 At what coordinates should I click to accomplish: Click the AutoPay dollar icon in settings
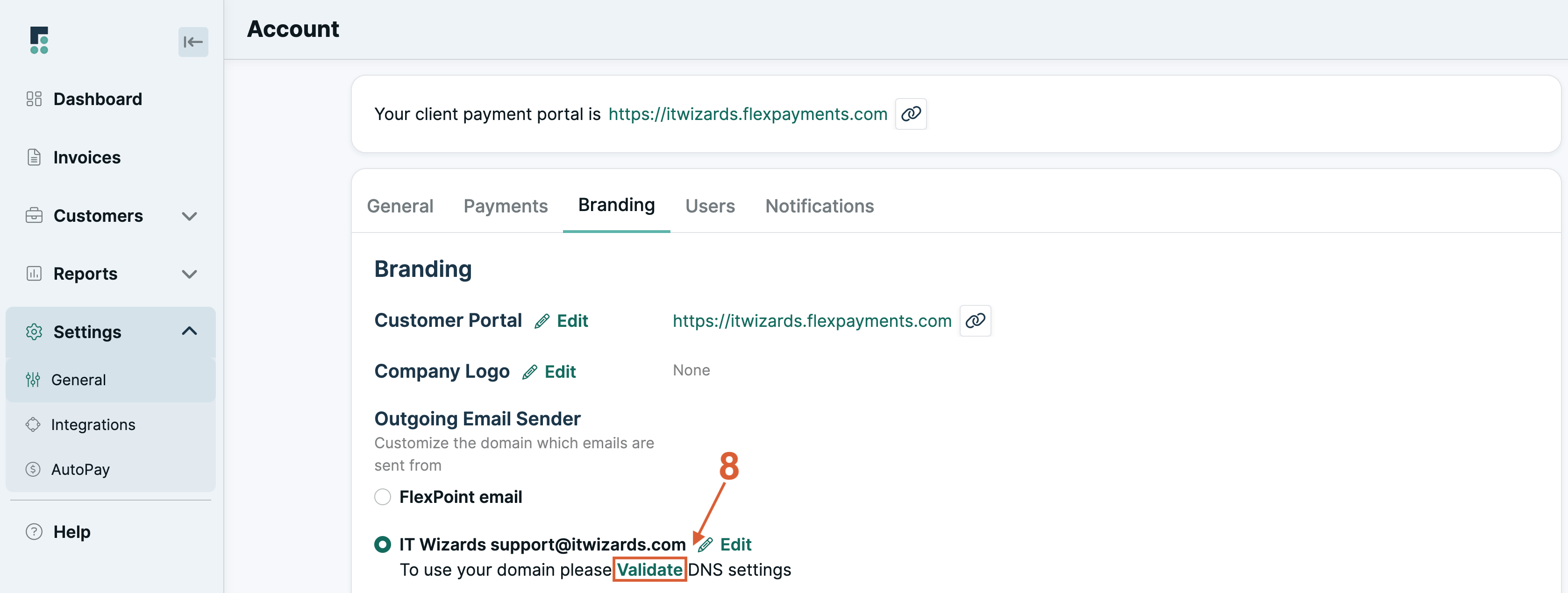pyautogui.click(x=34, y=468)
